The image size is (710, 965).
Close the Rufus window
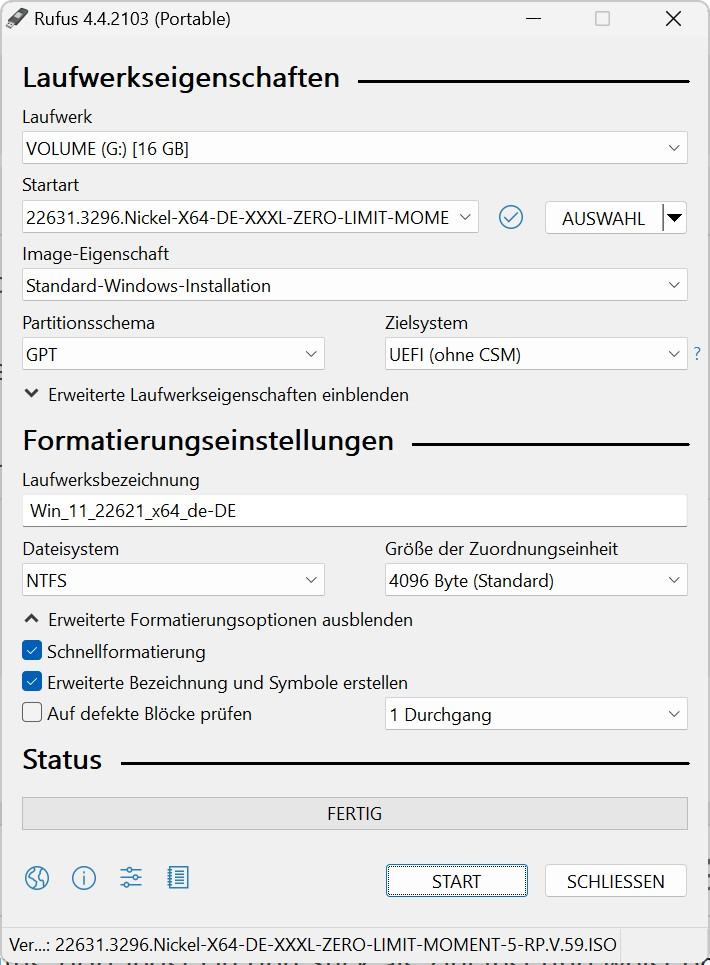[x=674, y=18]
